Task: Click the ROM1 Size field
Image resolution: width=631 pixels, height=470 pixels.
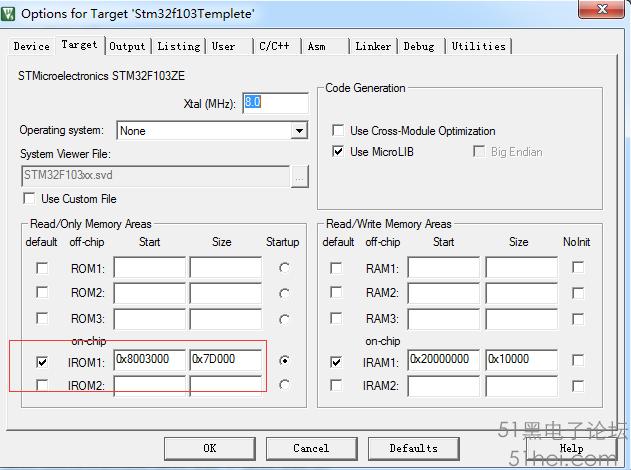Action: click(x=226, y=267)
